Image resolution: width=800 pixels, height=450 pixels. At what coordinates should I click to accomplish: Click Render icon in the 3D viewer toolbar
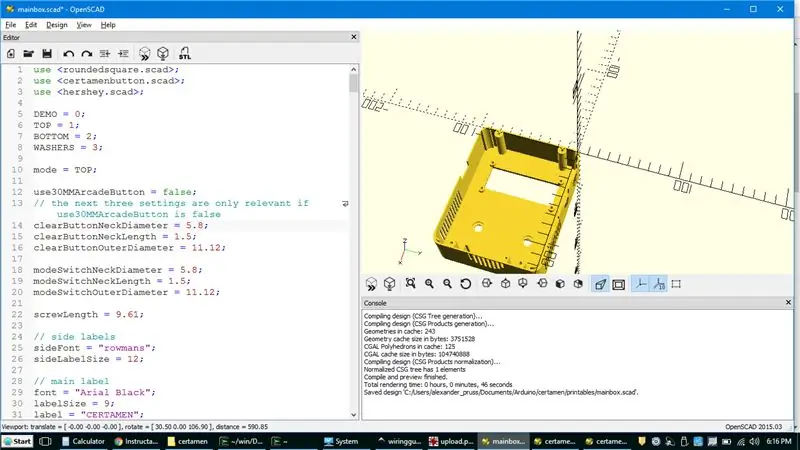[389, 284]
